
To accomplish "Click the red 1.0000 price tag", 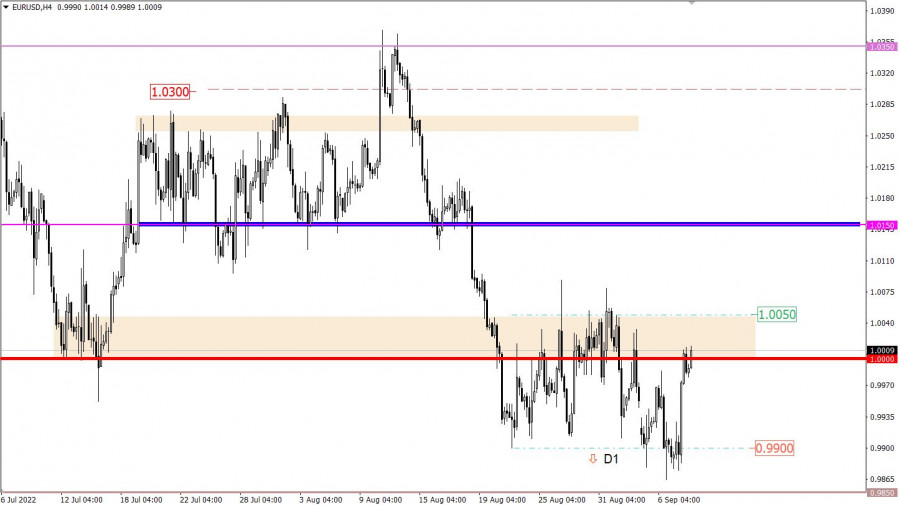I will [x=882, y=359].
